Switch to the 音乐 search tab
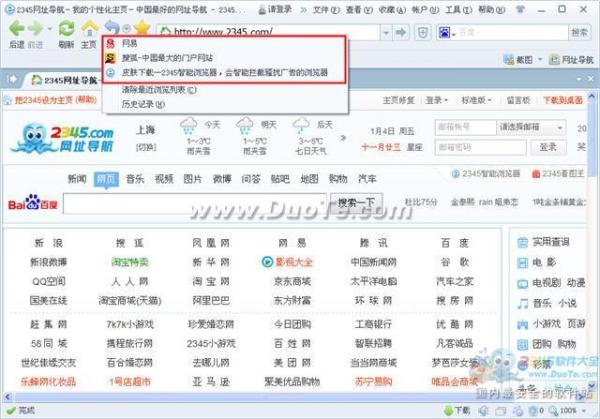The width and height of the screenshot is (600, 419). [135, 178]
